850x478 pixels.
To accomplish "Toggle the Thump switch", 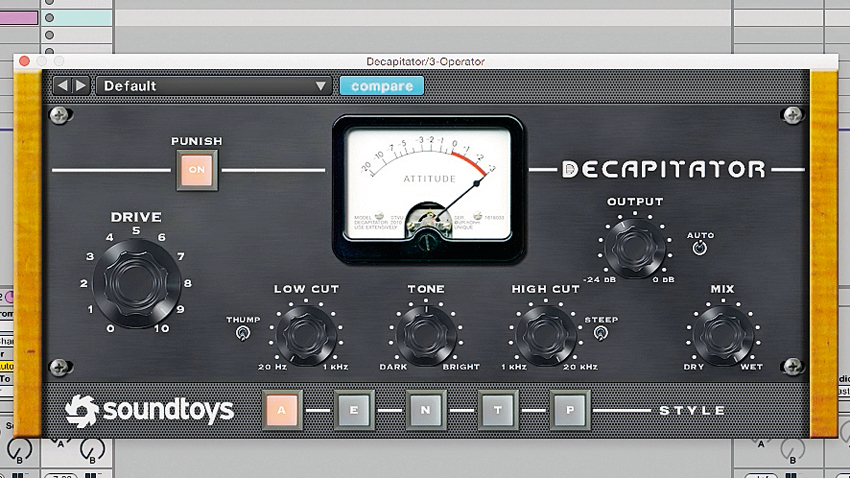I will pyautogui.click(x=242, y=333).
